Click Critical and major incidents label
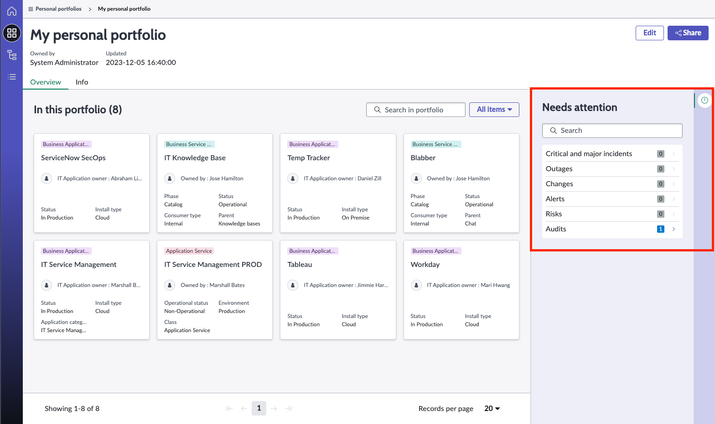 (589, 154)
